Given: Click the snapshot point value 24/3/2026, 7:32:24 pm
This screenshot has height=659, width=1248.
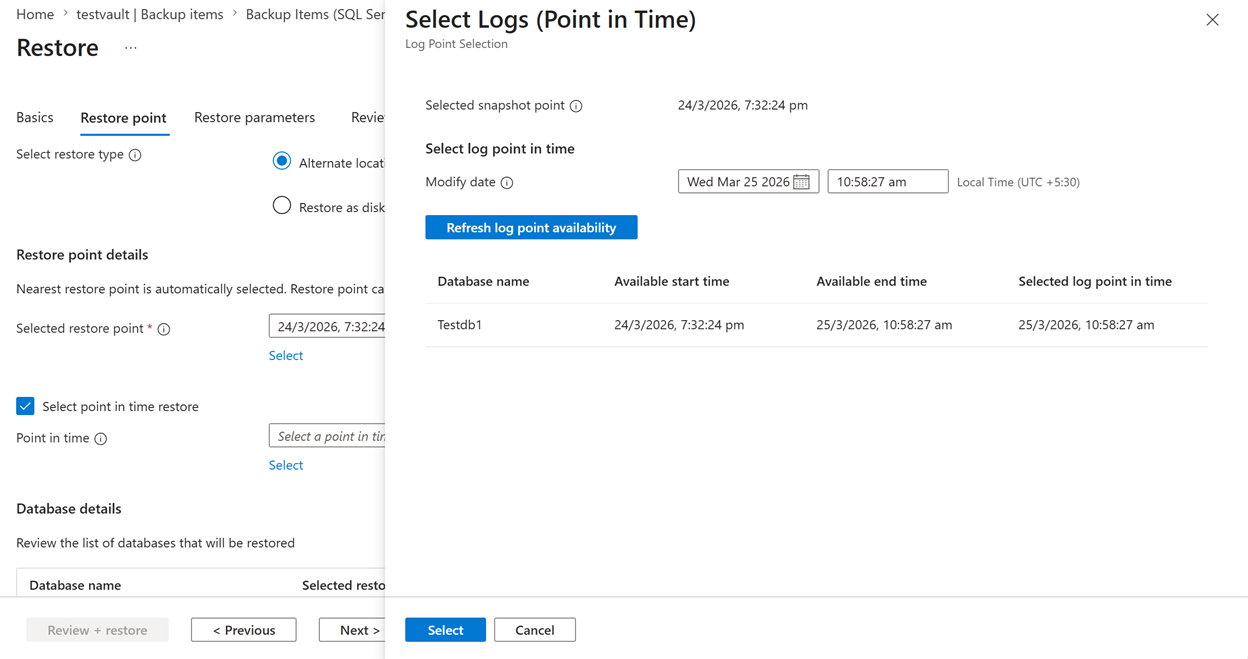Looking at the screenshot, I should pos(743,105).
